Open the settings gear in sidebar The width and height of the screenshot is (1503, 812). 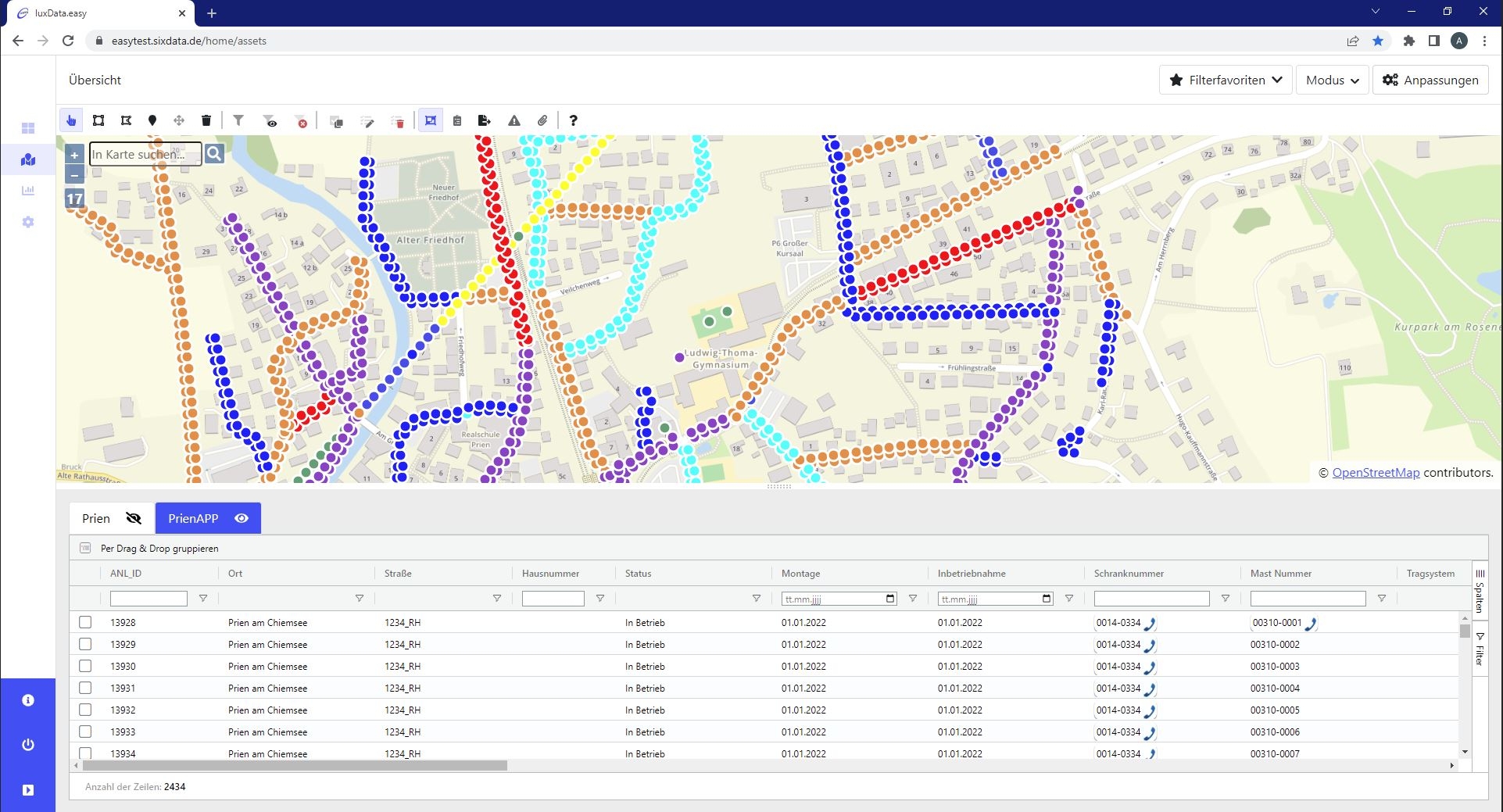(x=28, y=222)
